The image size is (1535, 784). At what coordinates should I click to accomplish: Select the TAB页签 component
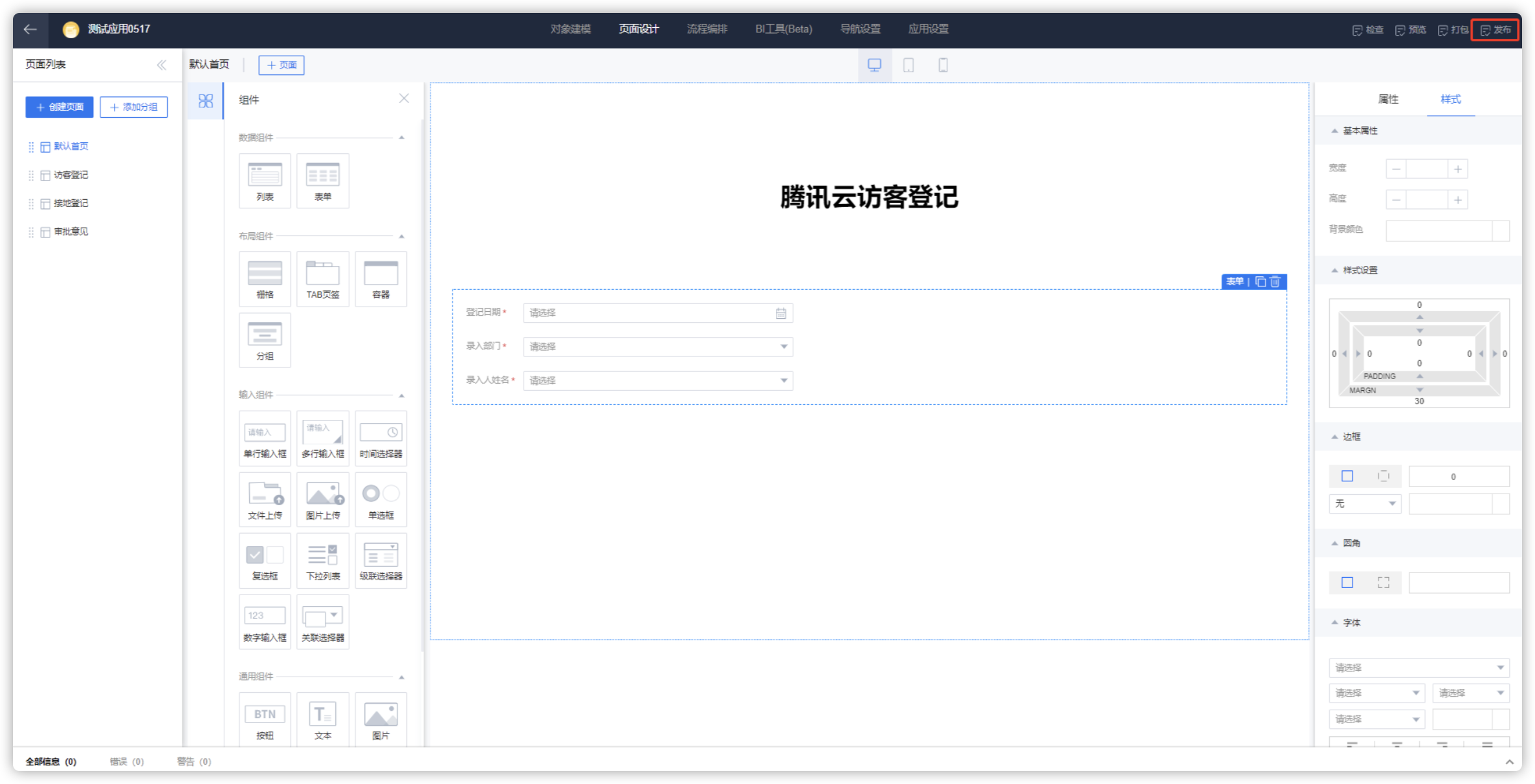[323, 279]
